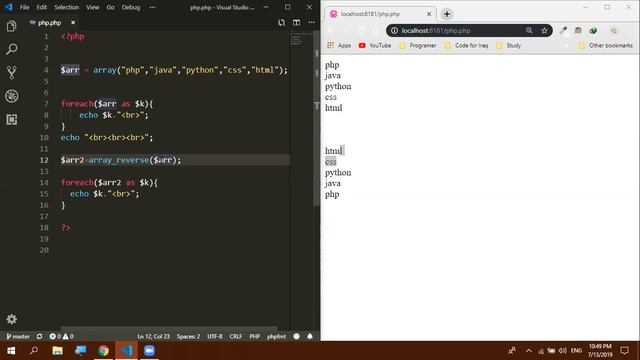Open the Windows Start menu
The height and width of the screenshot is (360, 640).
coord(11,351)
